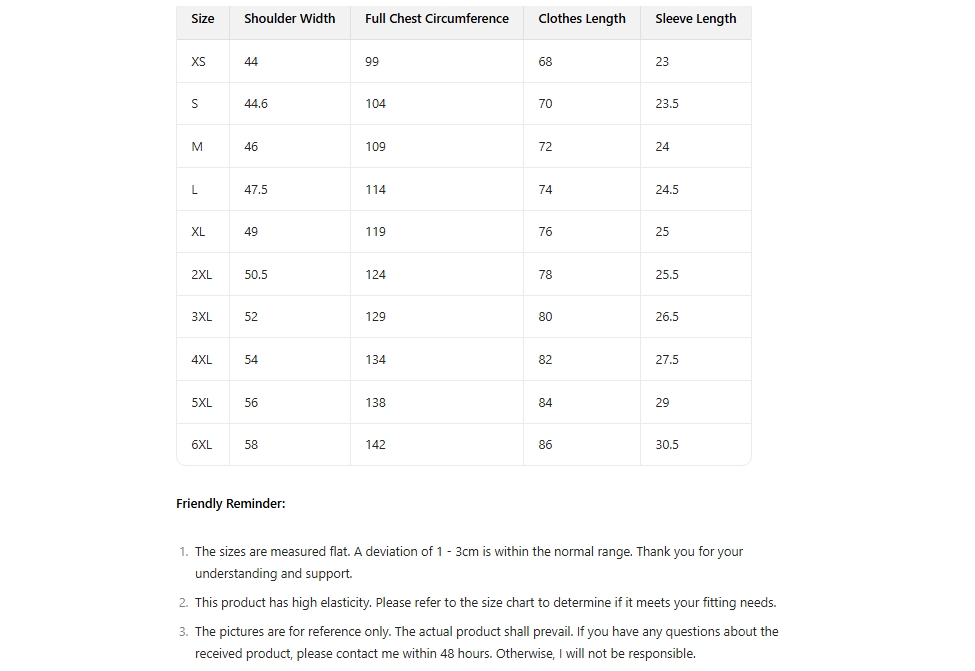Click the Sleeve Length column header
This screenshot has width=975, height=671.
[x=695, y=19]
